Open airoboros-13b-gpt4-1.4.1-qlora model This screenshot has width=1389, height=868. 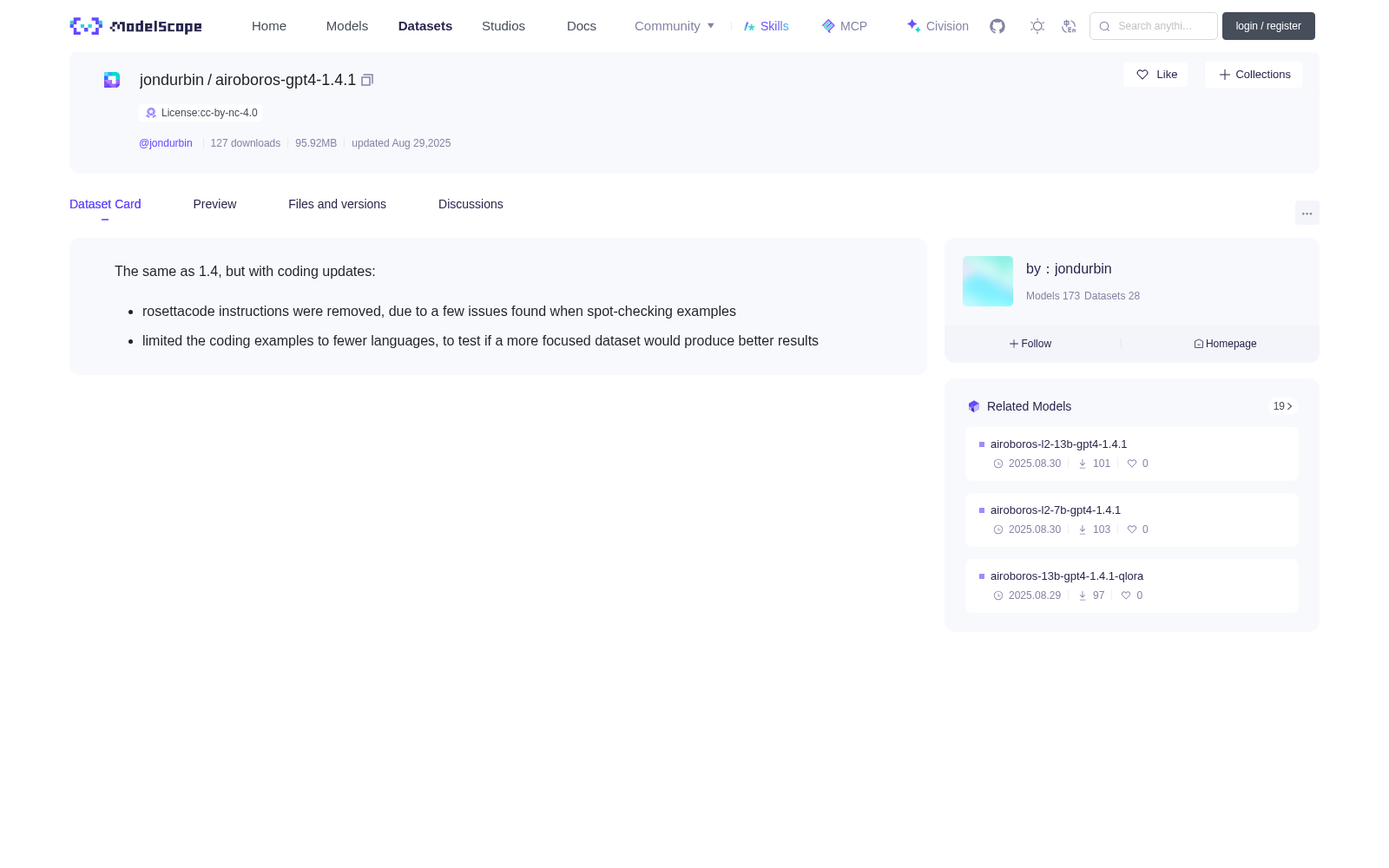tap(1067, 576)
